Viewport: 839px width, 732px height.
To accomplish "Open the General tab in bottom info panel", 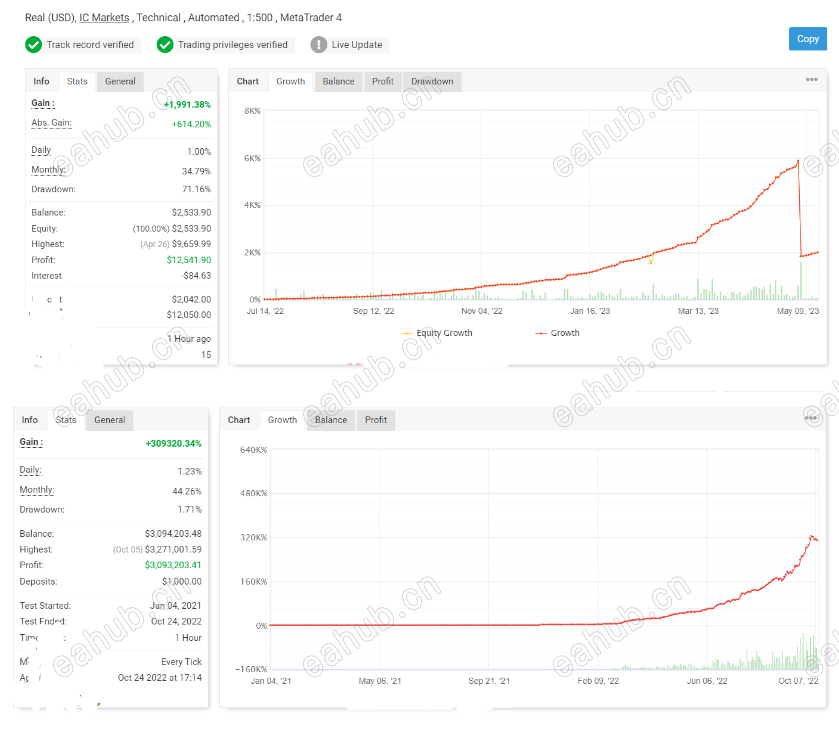I will (110, 420).
